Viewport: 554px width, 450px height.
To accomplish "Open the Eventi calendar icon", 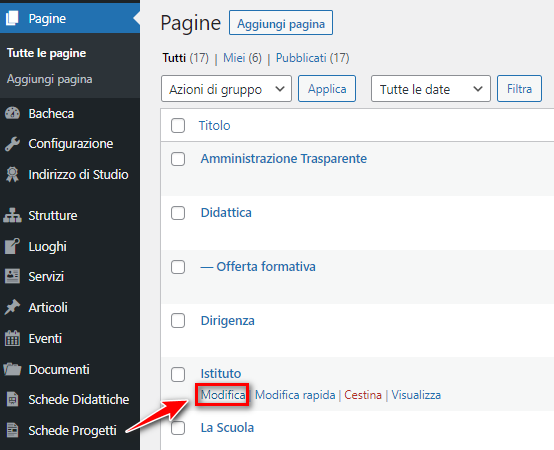I will pos(12,338).
